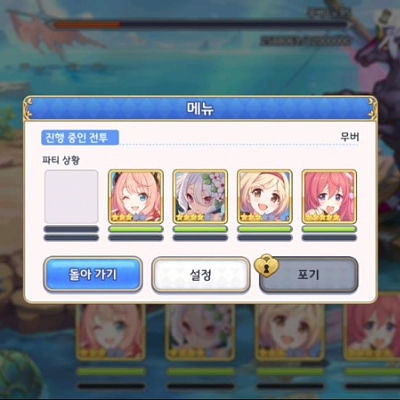The width and height of the screenshot is (400, 400).
Task: Click the dark TP bar under white-haired character
Action: pos(200,238)
